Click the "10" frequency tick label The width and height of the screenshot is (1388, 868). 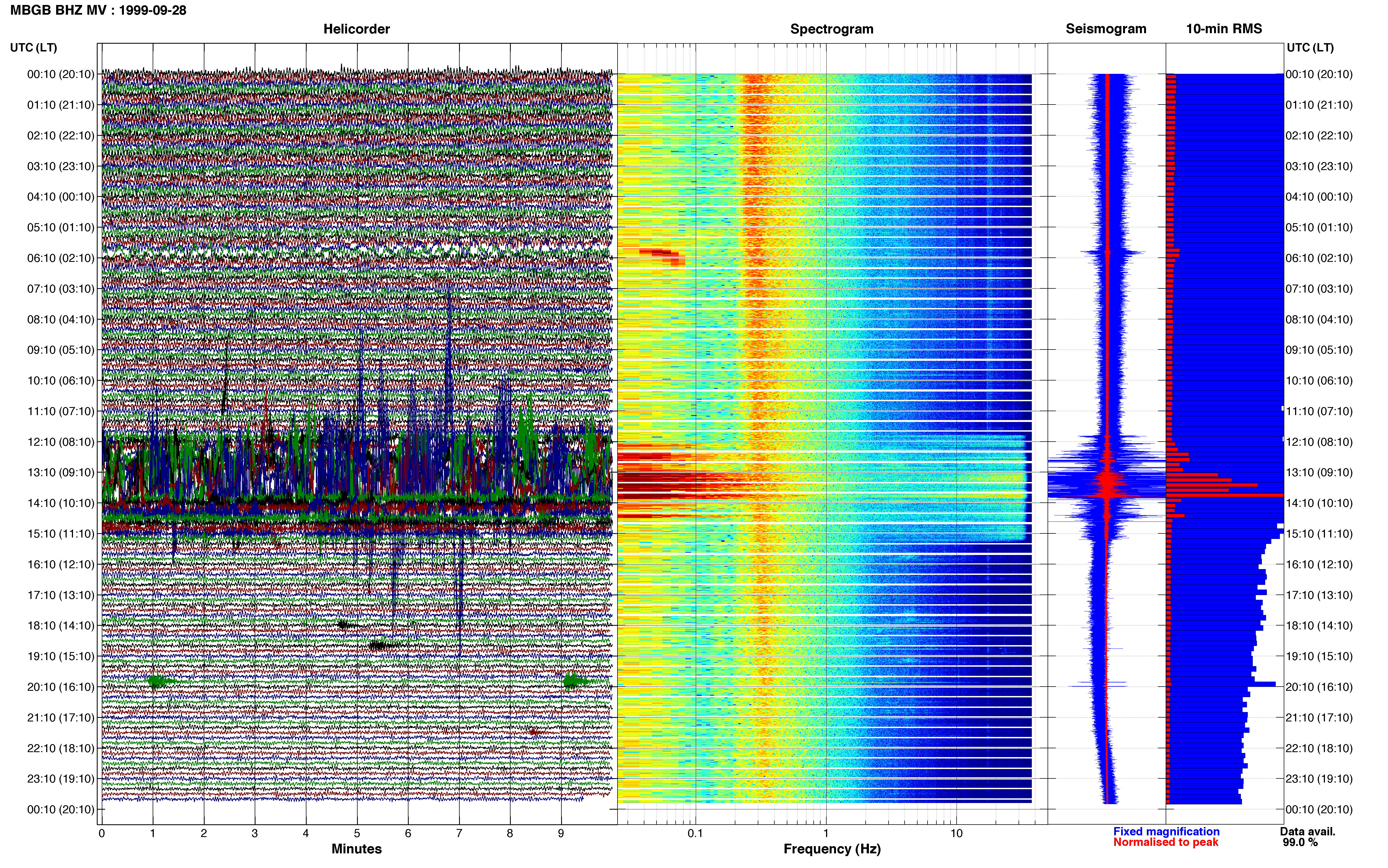coord(956,833)
